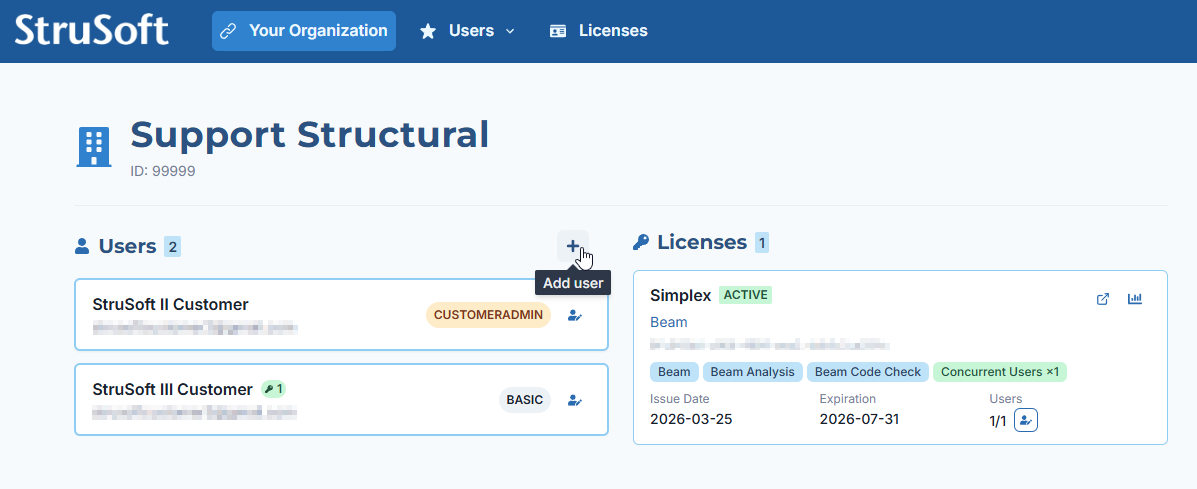Click the Beam feature tag

[674, 372]
